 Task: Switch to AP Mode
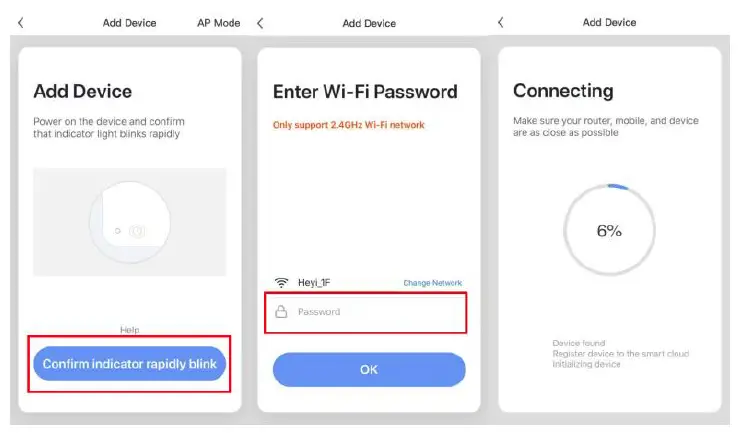pyautogui.click(x=218, y=22)
